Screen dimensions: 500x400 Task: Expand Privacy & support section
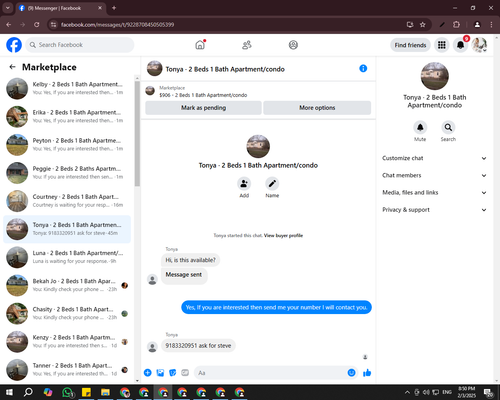[x=434, y=210]
